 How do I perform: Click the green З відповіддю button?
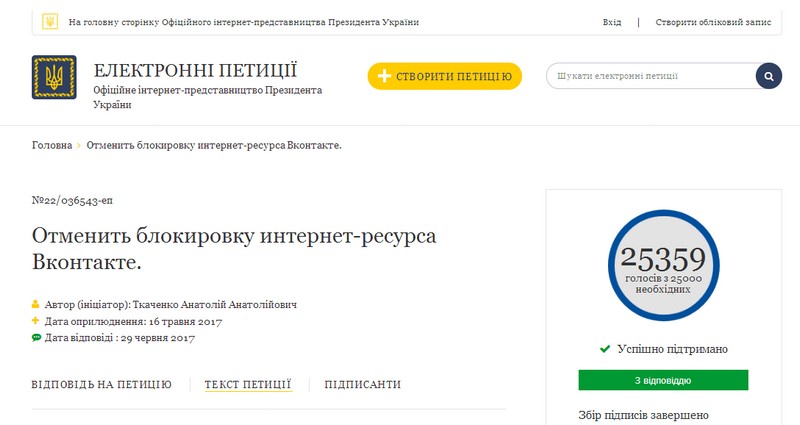click(663, 381)
